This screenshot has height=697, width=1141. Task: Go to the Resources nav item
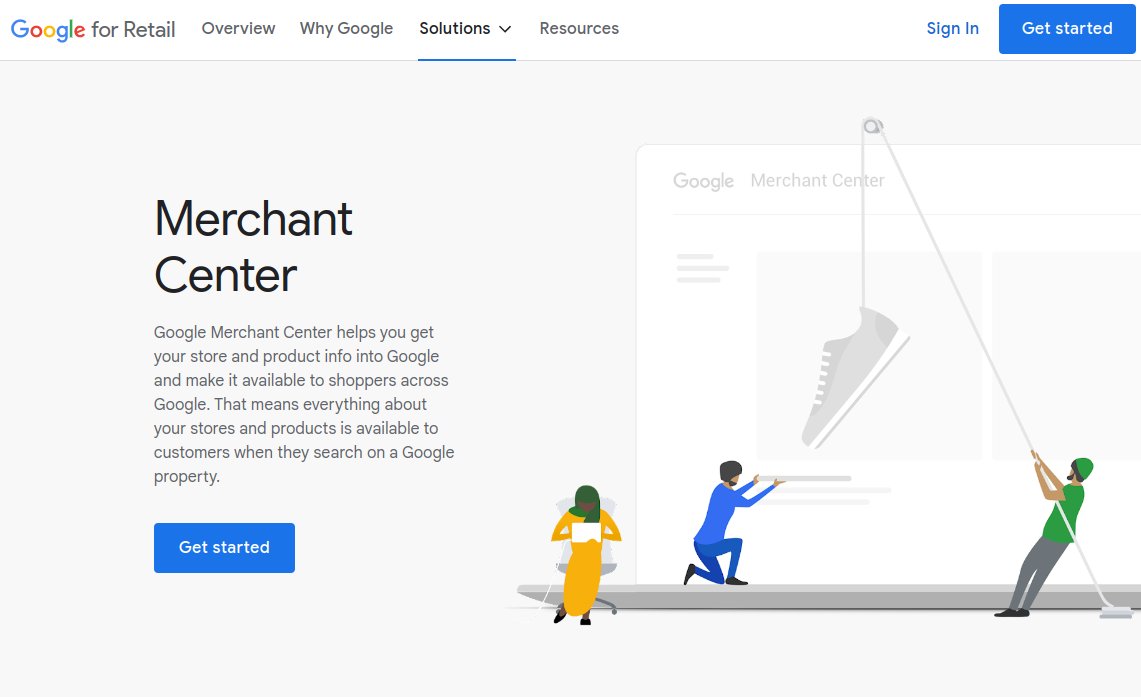[x=579, y=28]
